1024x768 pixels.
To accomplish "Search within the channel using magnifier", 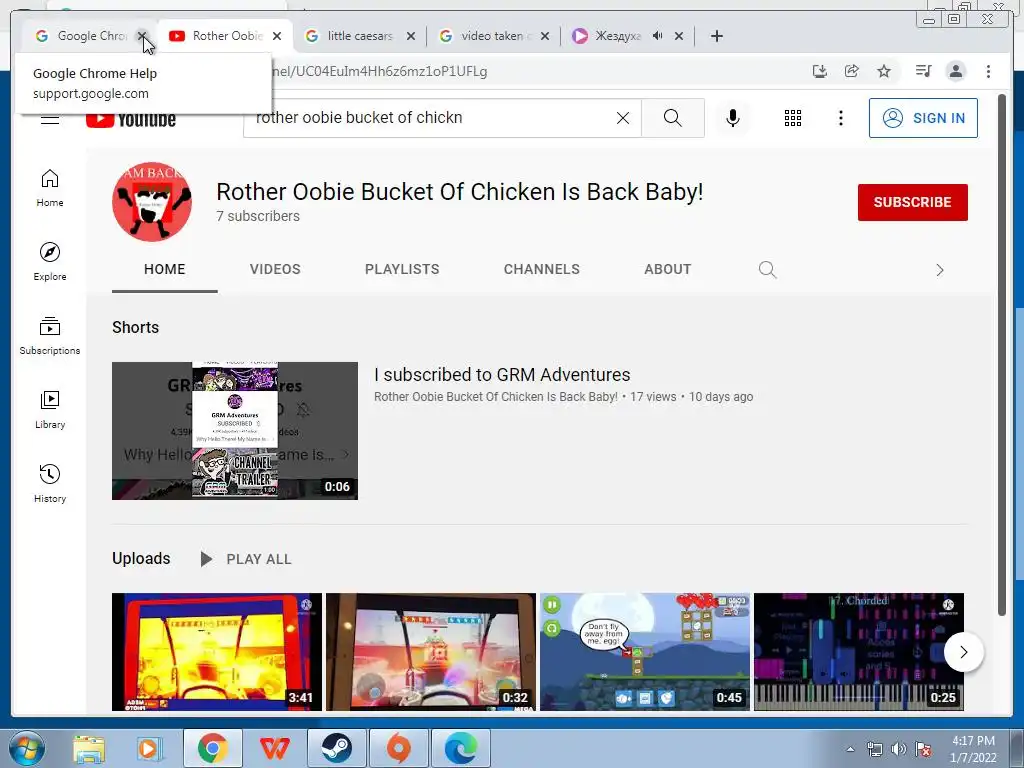I will pos(767,270).
